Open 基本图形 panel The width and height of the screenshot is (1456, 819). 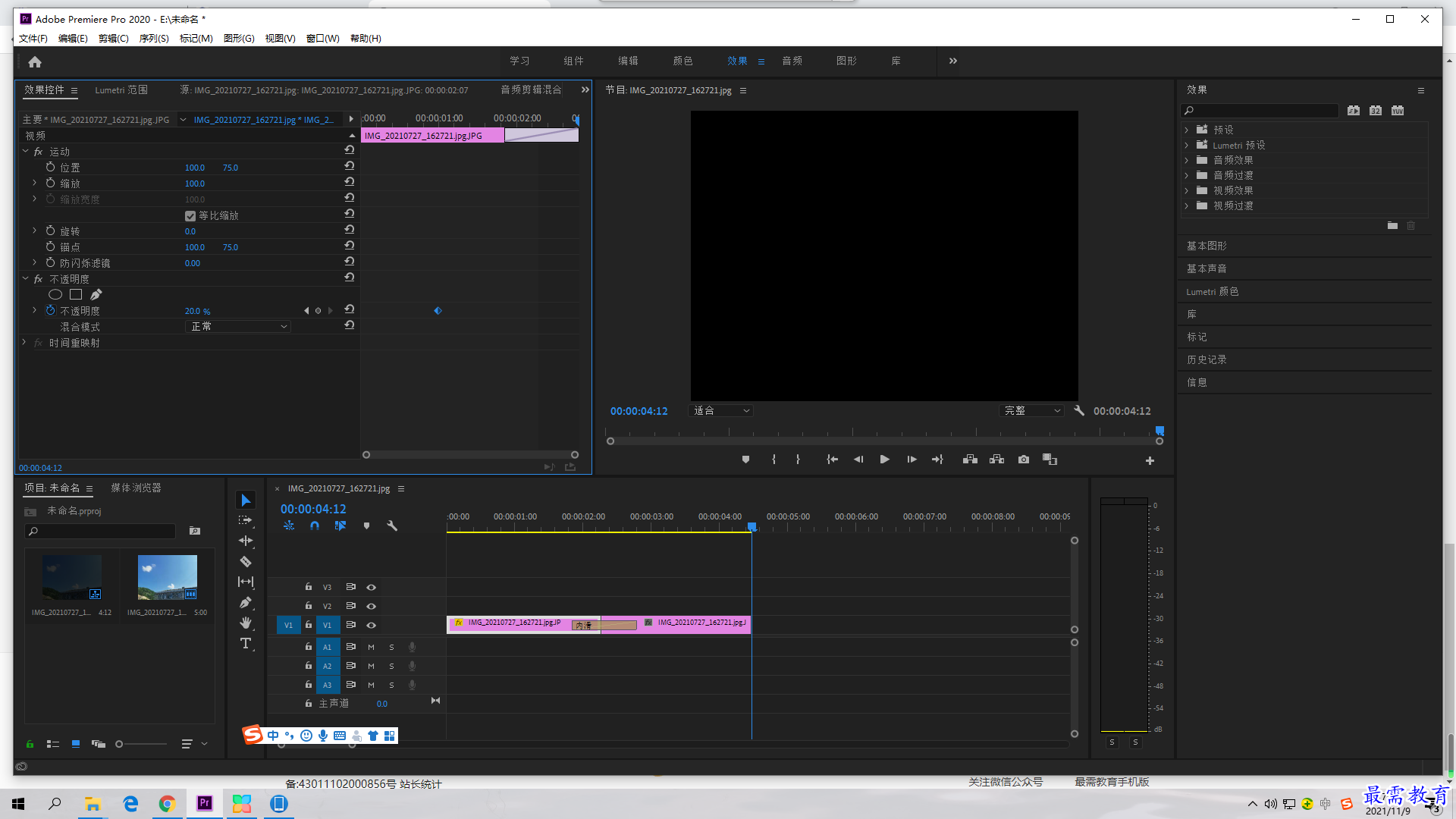pyautogui.click(x=1207, y=246)
